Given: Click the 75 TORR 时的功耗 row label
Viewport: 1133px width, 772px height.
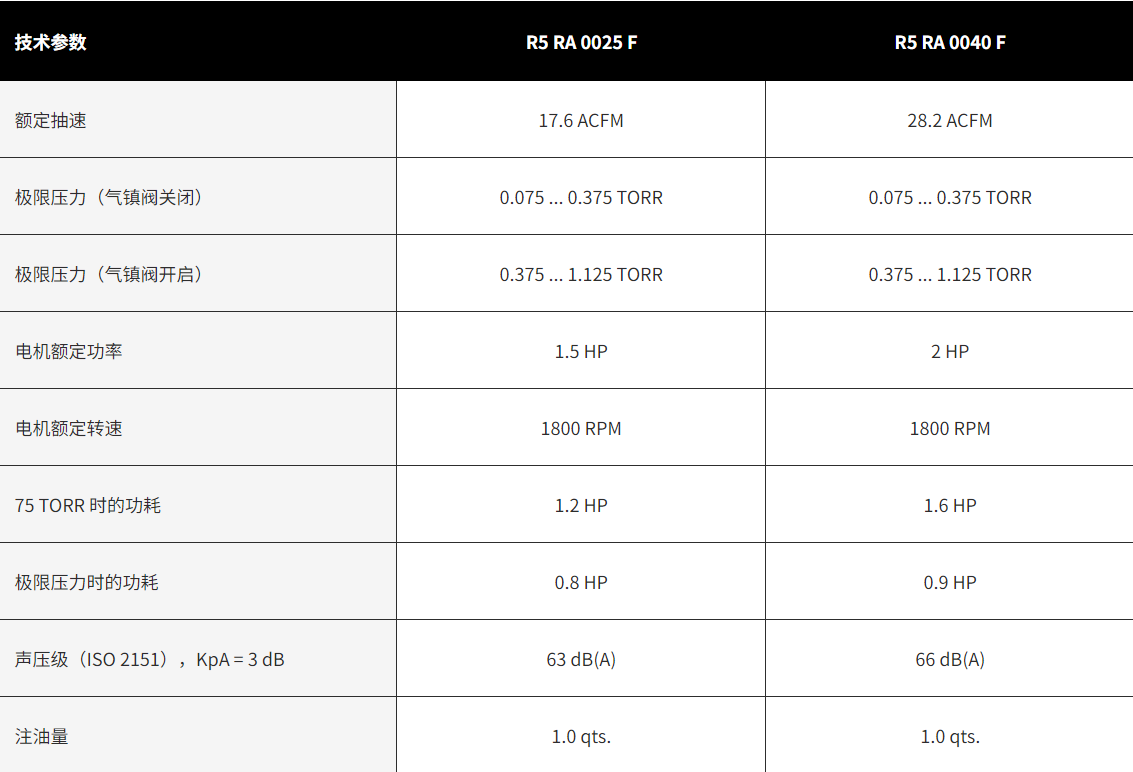Looking at the screenshot, I should (88, 505).
